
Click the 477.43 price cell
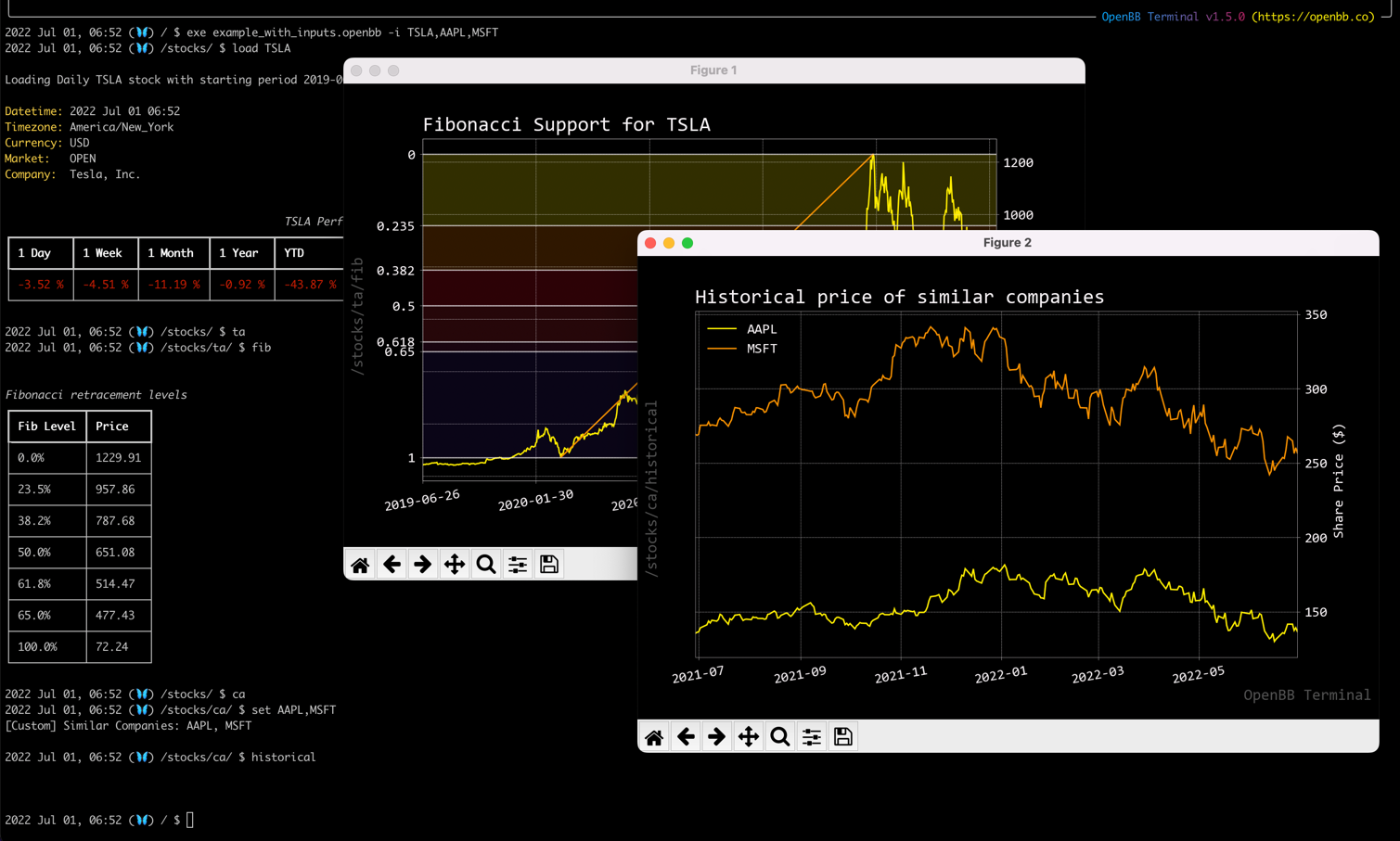pyautogui.click(x=119, y=616)
